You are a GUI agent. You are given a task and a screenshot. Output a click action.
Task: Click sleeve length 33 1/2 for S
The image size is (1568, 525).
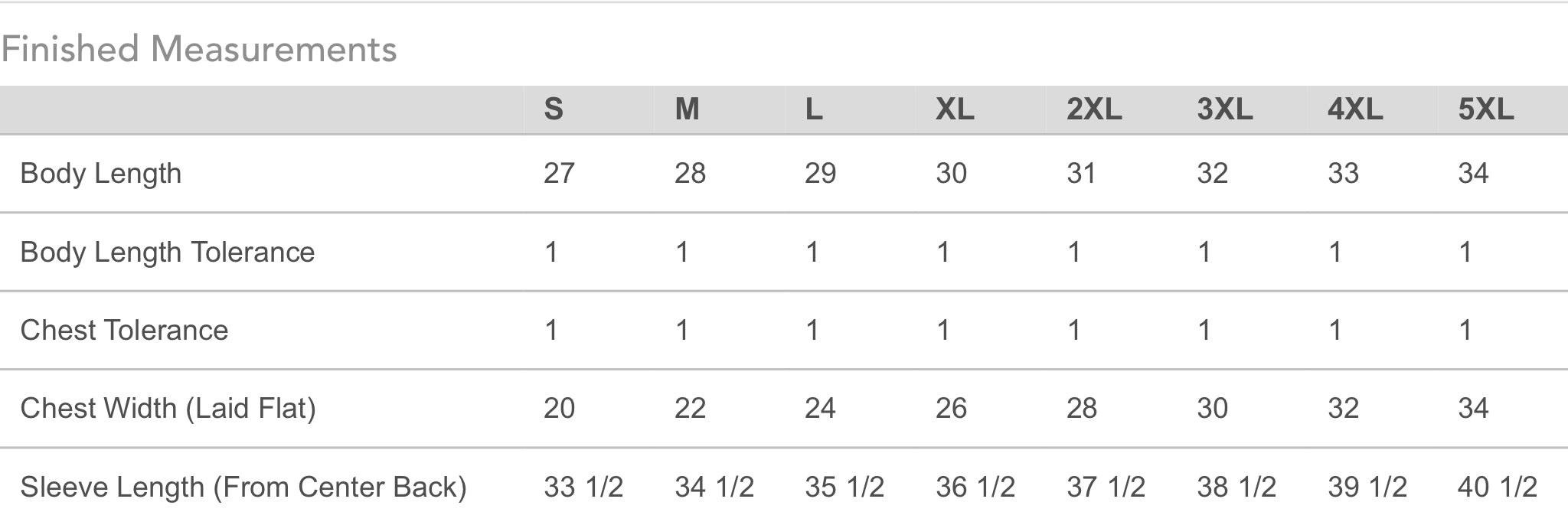583,487
